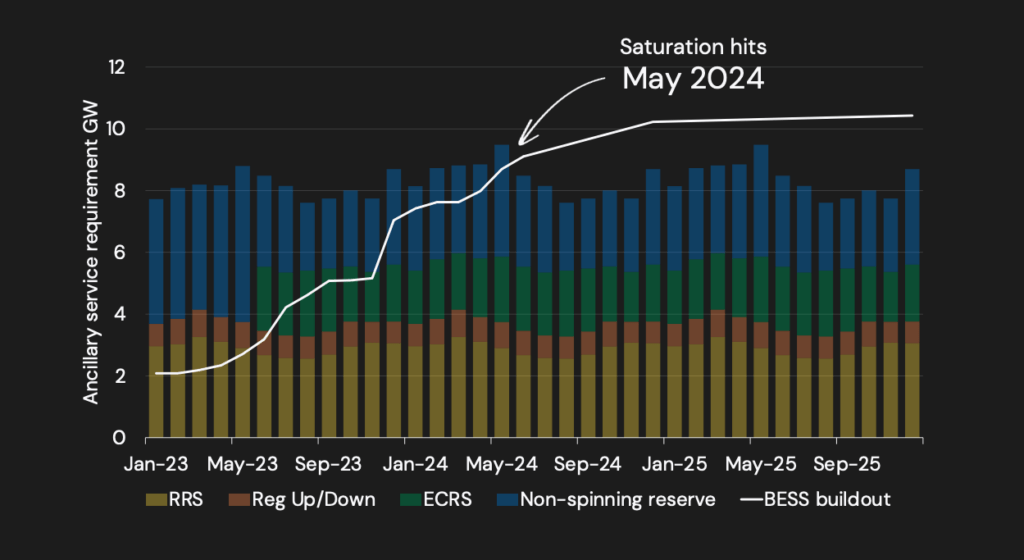
Task: Click the Jan-23 x-axis label
Action: pos(146,464)
